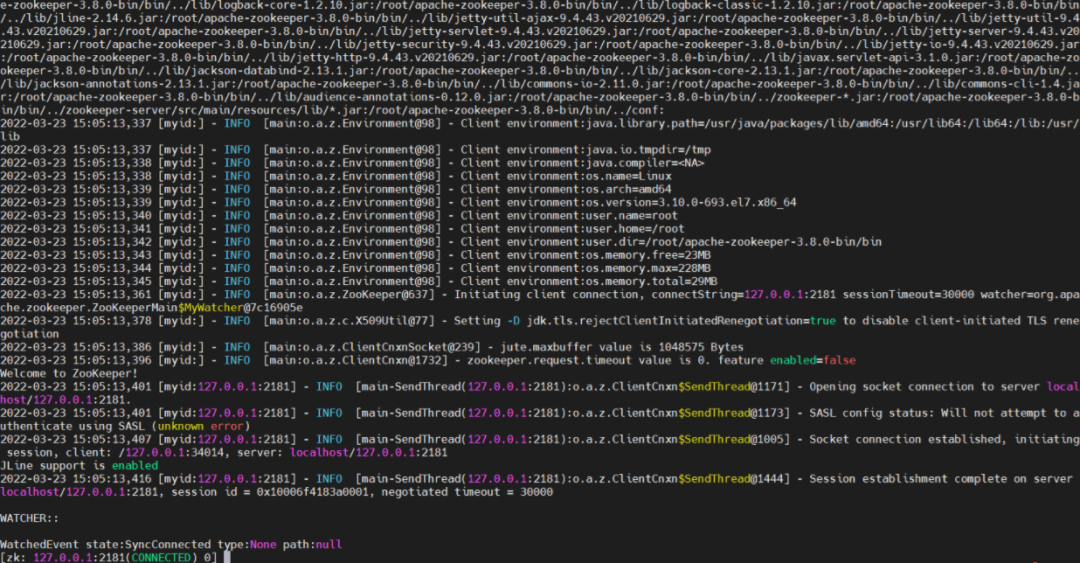Click '[main:o.a.z.ZooKeeper@637]' logger text
Viewport: 1080px width, 563px height.
click(349, 294)
